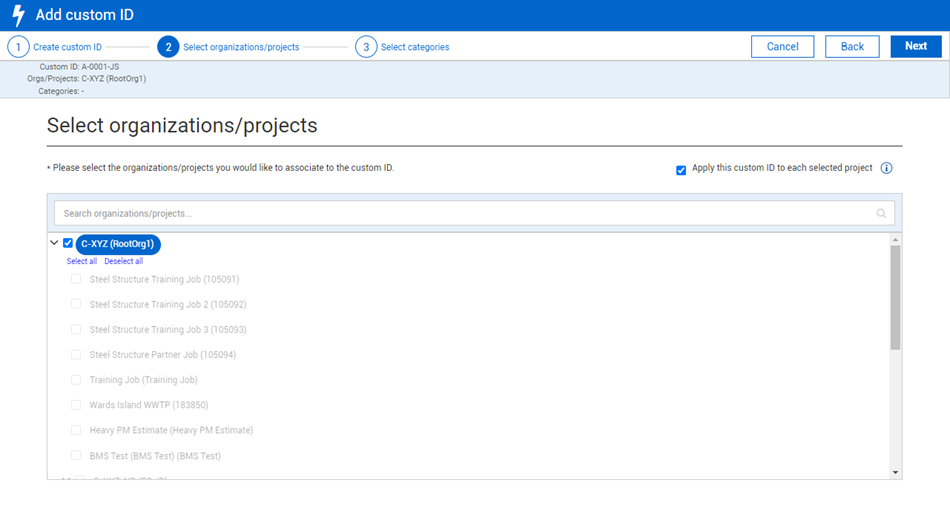Click scrollbar down arrow
Viewport: 950px width, 512px height.
895,472
